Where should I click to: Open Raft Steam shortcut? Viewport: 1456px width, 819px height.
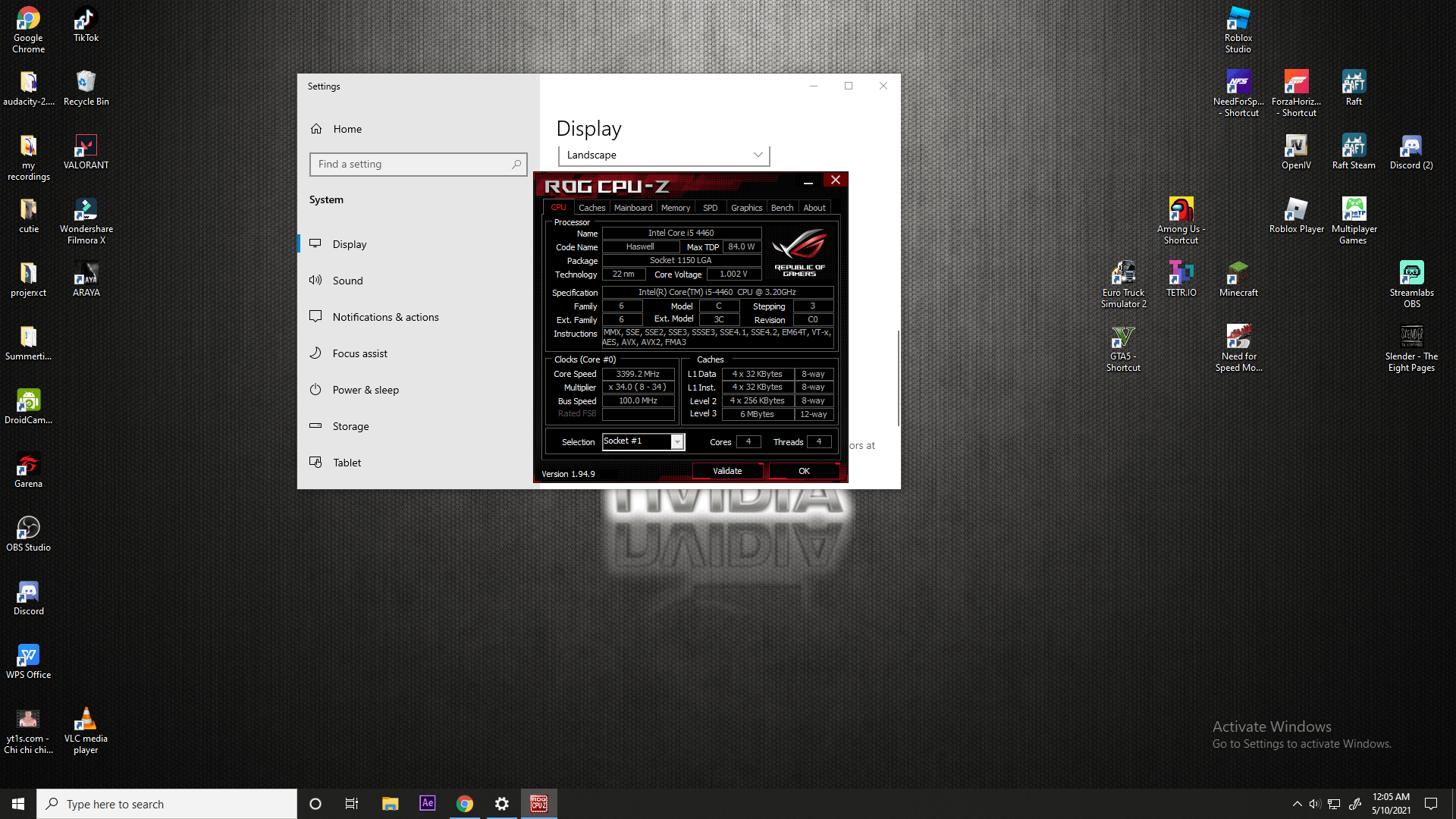tap(1354, 152)
